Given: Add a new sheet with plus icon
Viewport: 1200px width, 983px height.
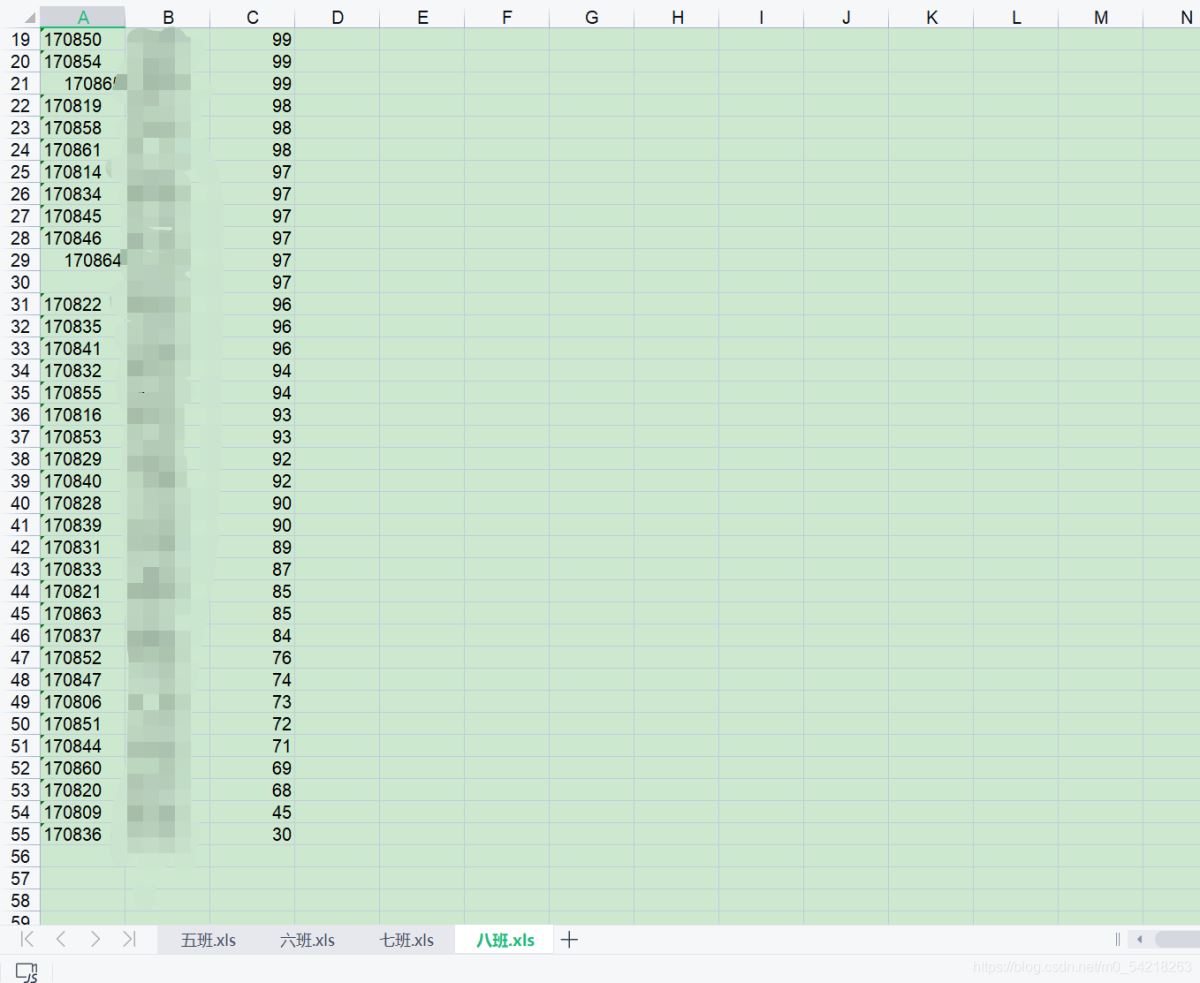Looking at the screenshot, I should 570,939.
